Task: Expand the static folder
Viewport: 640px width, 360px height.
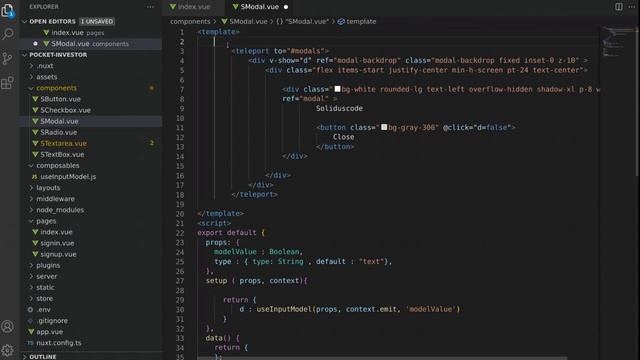Action: tap(45, 287)
